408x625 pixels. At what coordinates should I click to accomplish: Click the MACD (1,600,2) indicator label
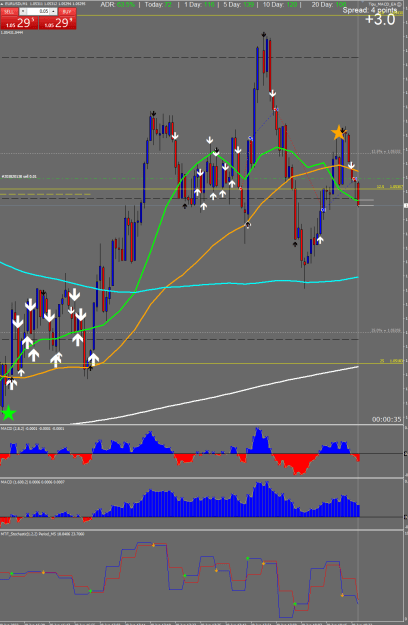33,482
